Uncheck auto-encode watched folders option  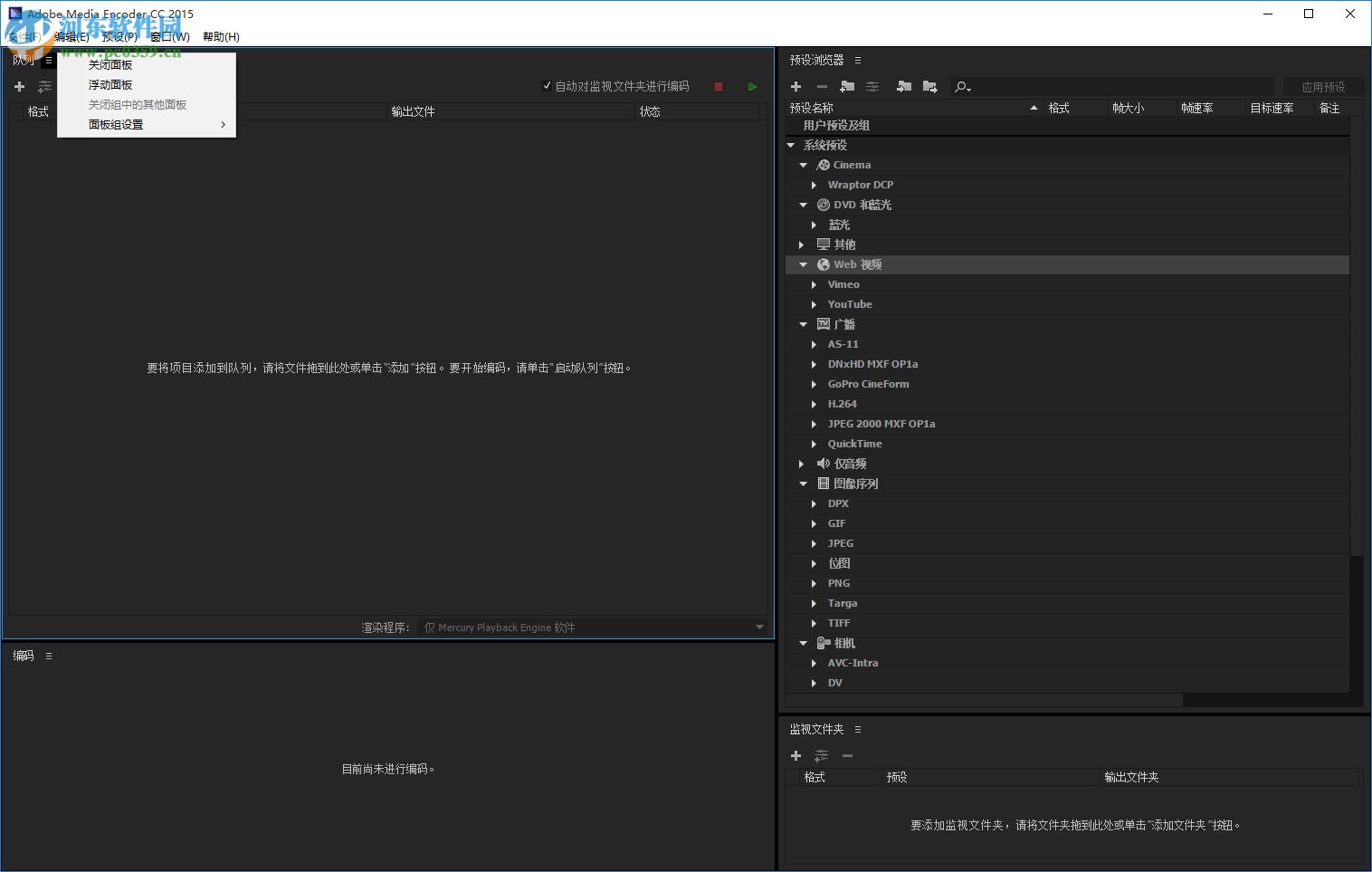547,85
